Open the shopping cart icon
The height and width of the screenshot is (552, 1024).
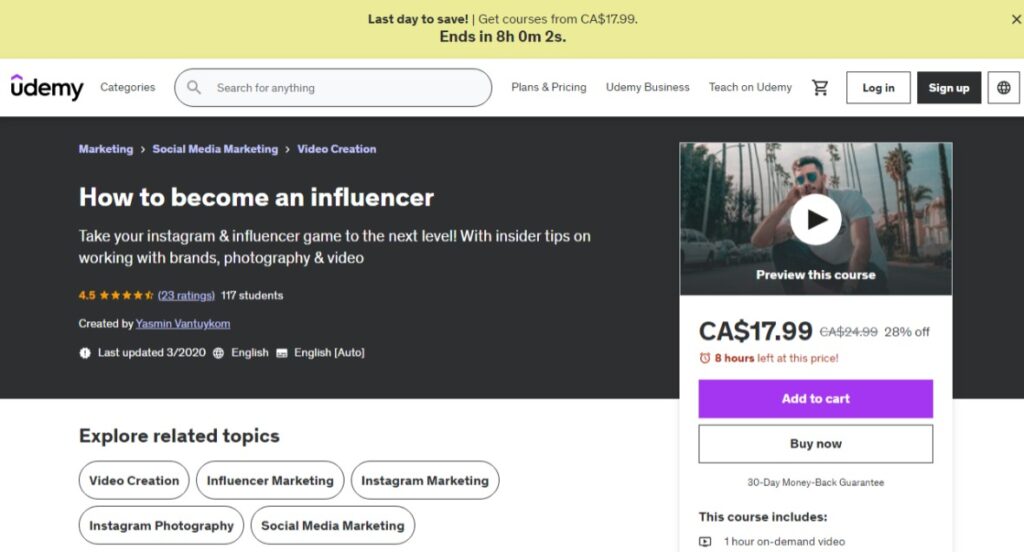tap(820, 88)
